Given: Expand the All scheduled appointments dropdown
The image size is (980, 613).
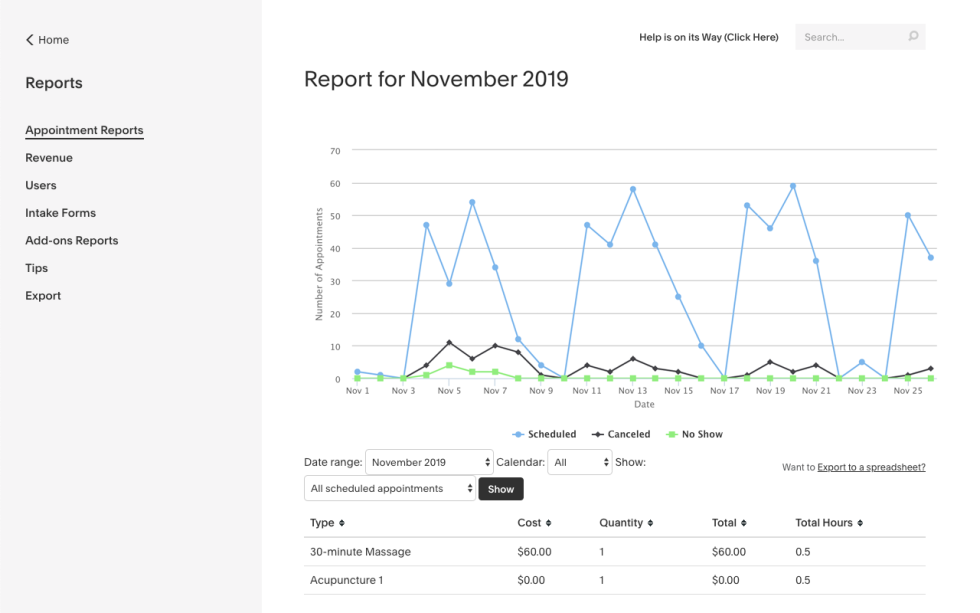Looking at the screenshot, I should [x=390, y=488].
